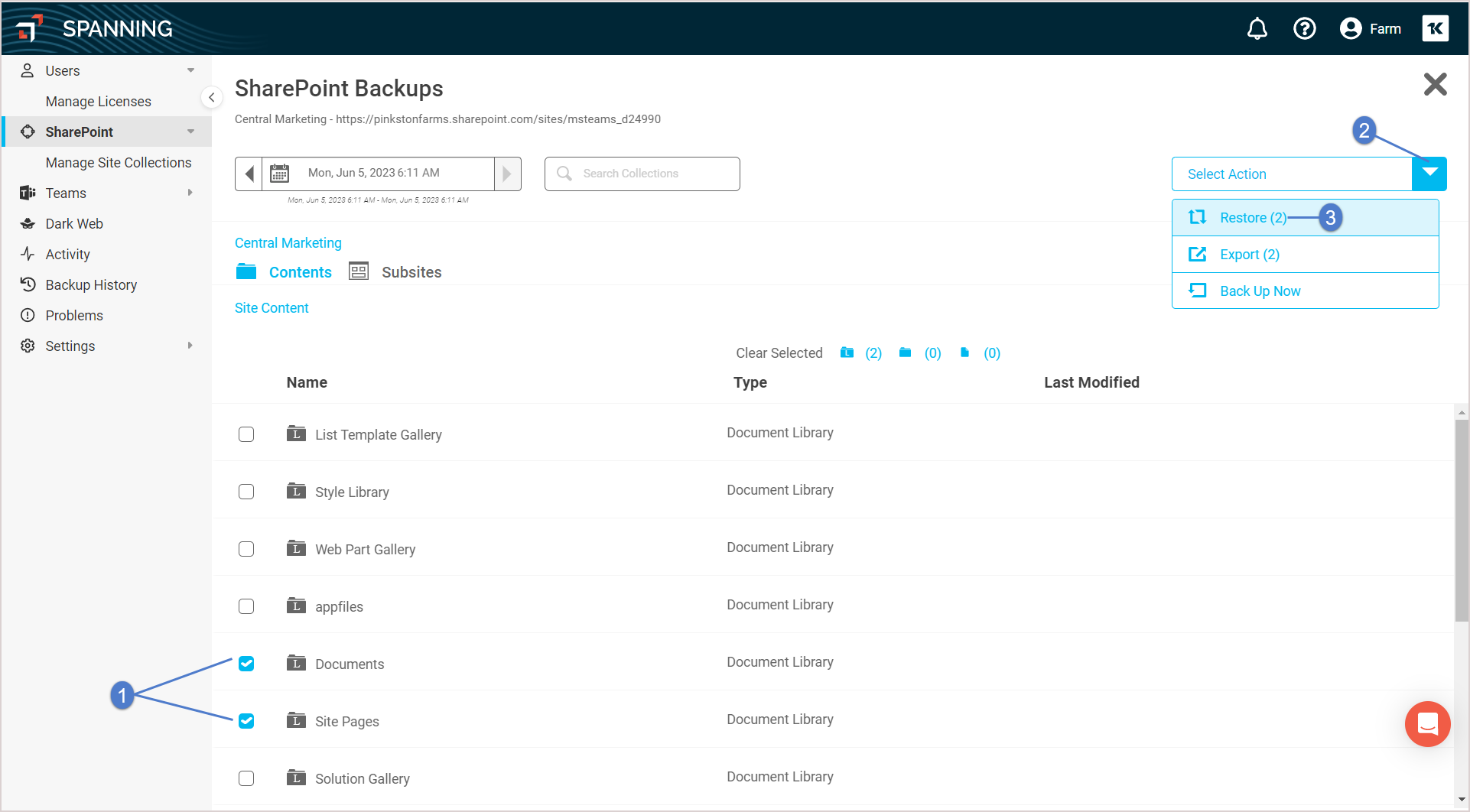Click the appfiles library icon

[296, 606]
